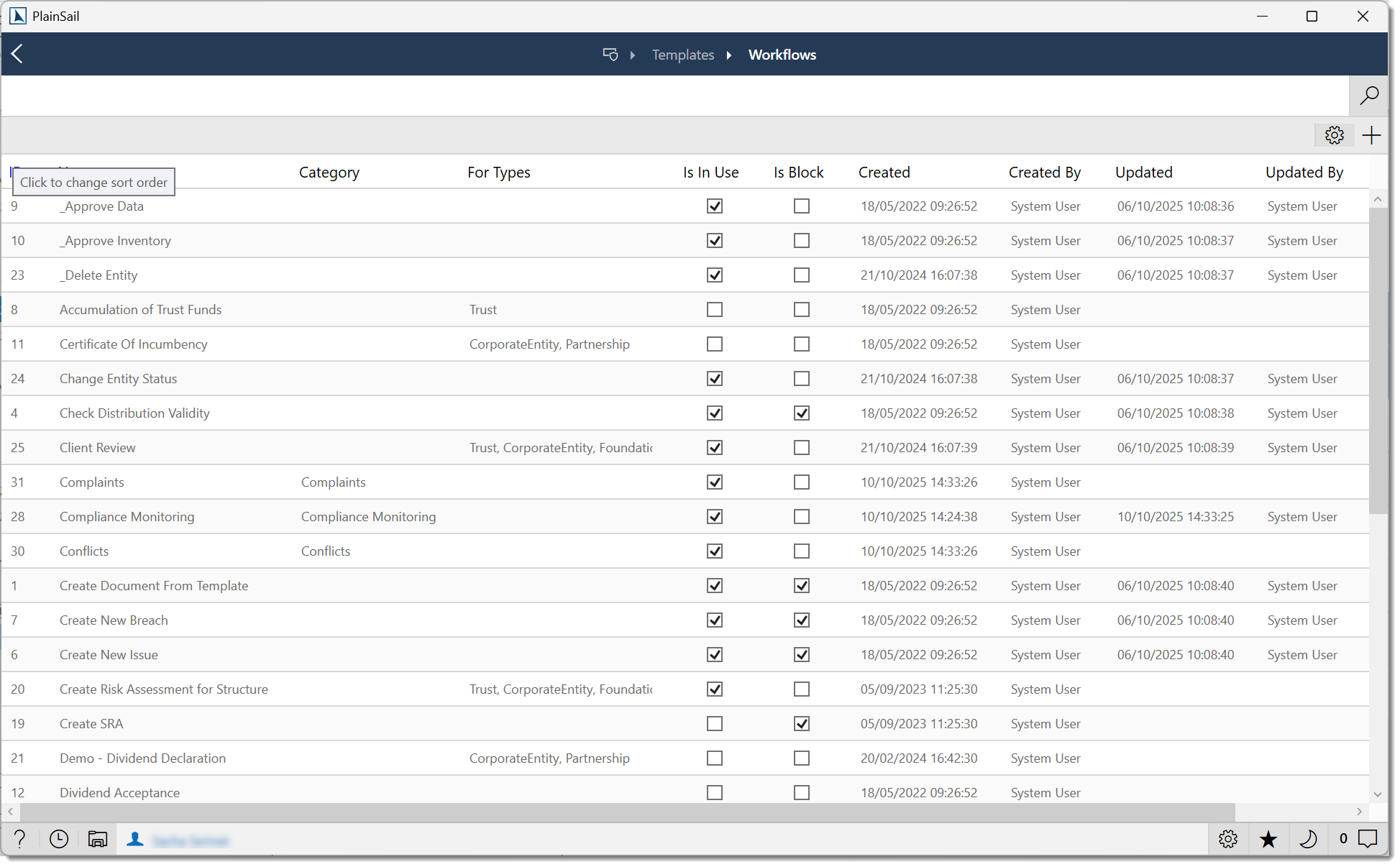Disable Is Block for Check Distribution Validity
Screen dimensions: 1400x867
(802, 413)
